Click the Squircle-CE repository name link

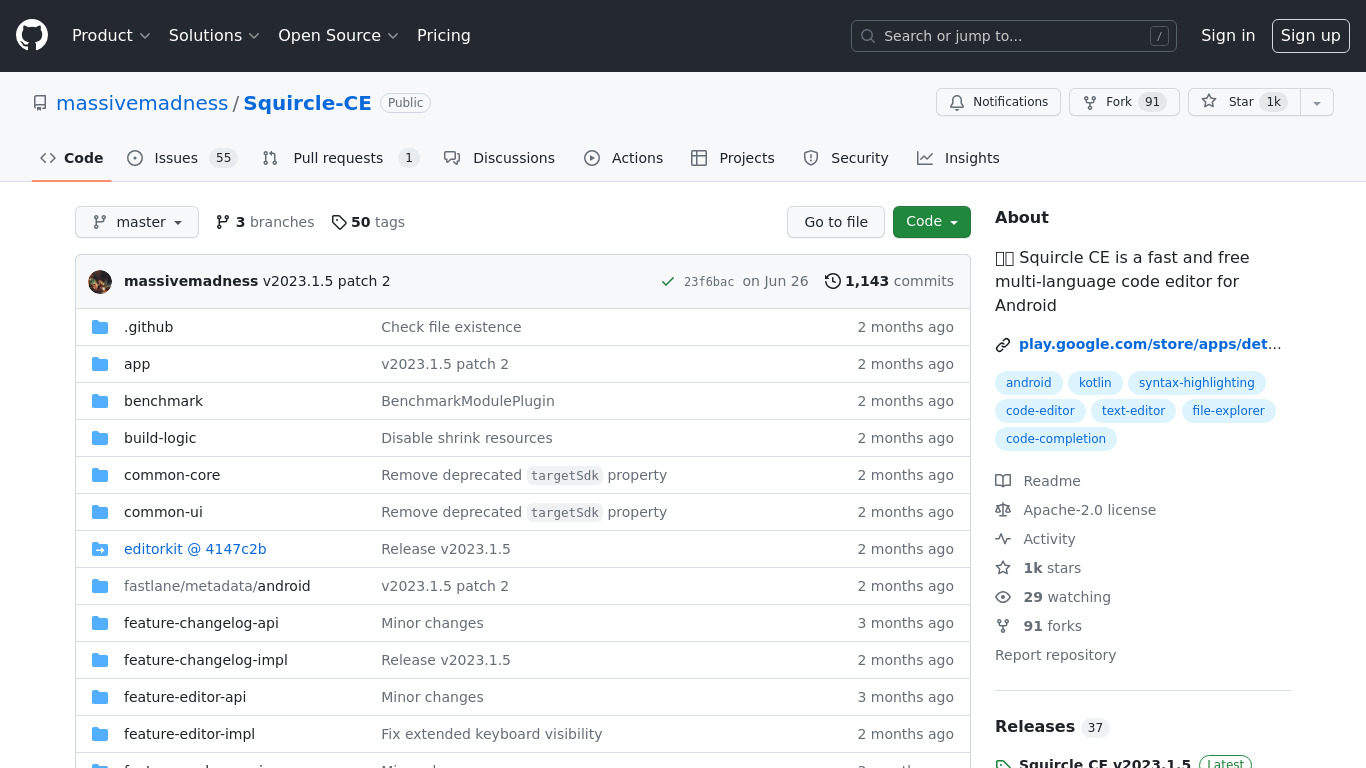point(308,103)
